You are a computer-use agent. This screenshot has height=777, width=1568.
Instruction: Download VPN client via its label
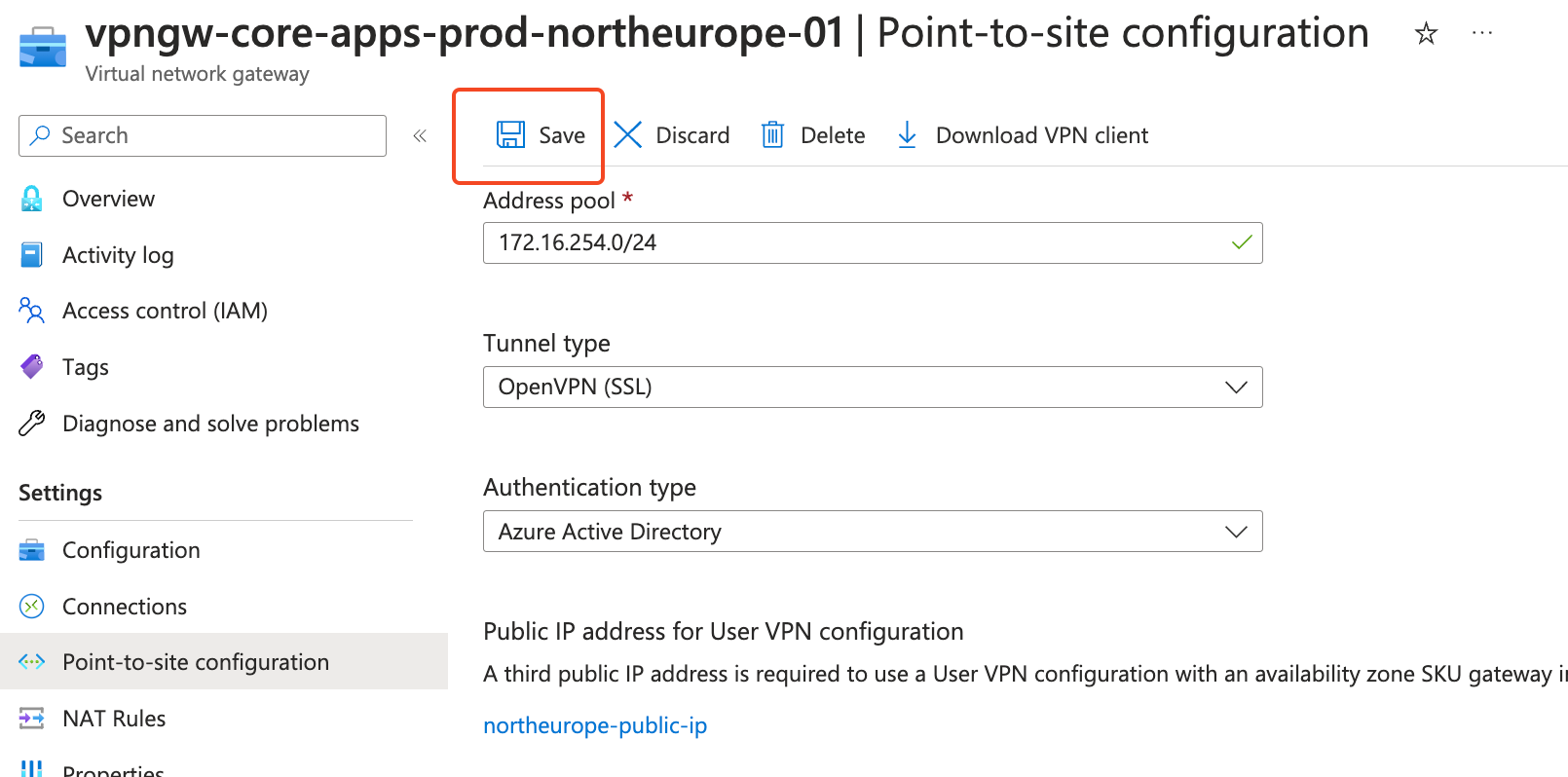[1042, 135]
